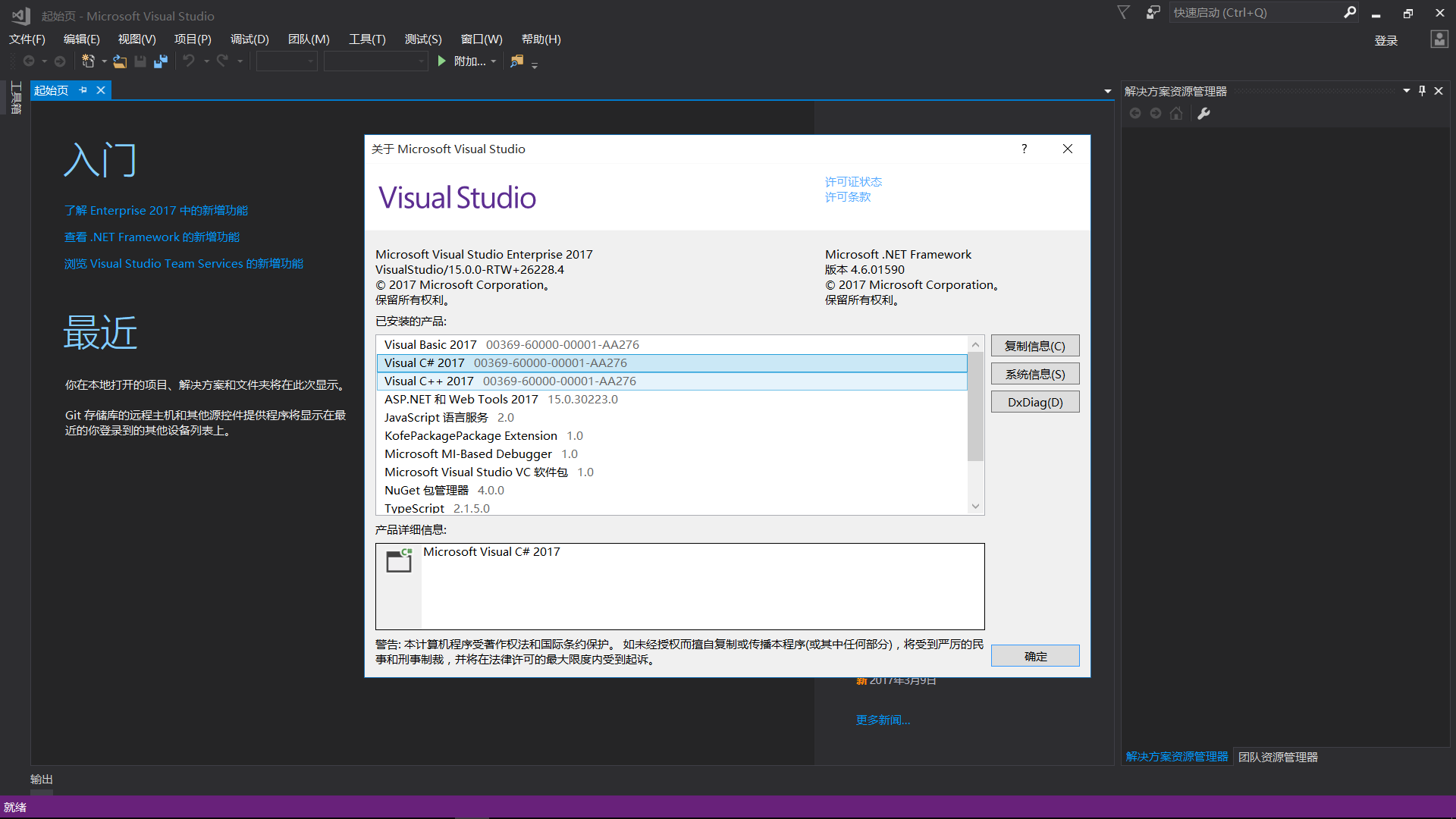Expand the Solution Explorer window position dropdown
The width and height of the screenshot is (1456, 819).
click(1406, 91)
